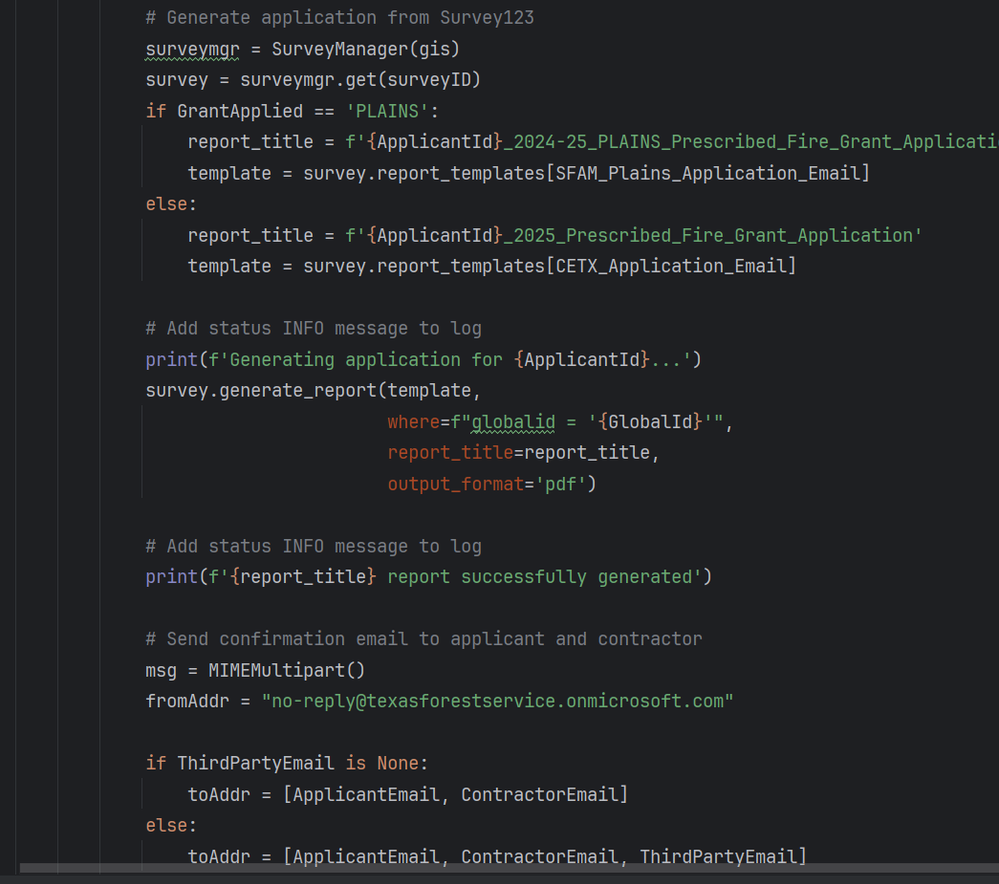999x884 pixels.
Task: Click the string 'PLAINS' in if condition
Action: (387, 112)
